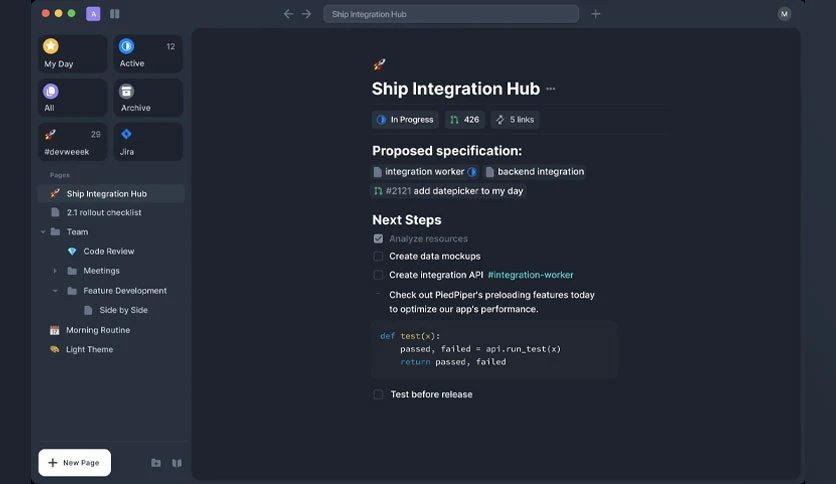Click the In Progress status chip
Screen dimensions: 836x484
pyautogui.click(x=405, y=119)
